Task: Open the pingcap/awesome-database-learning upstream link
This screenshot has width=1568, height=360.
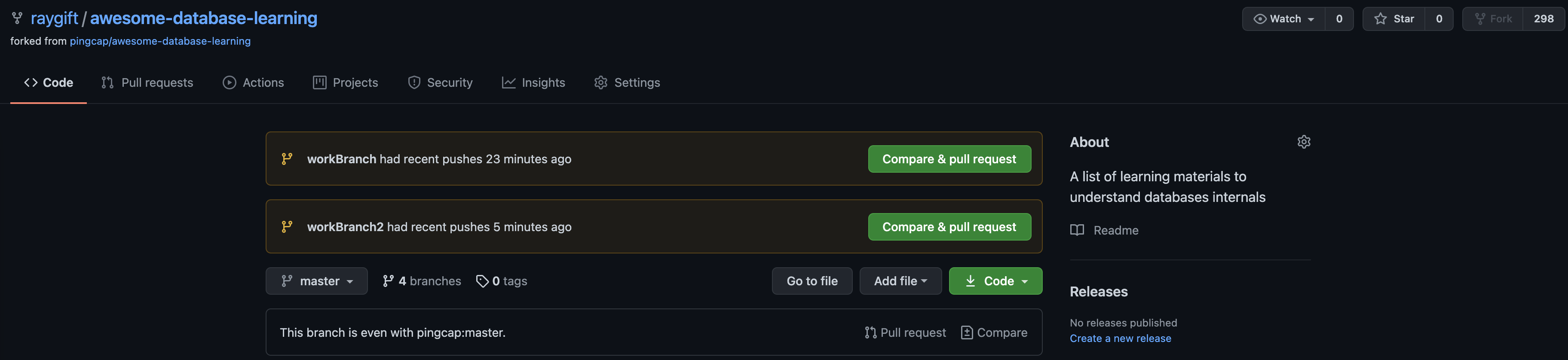Action: [x=160, y=41]
